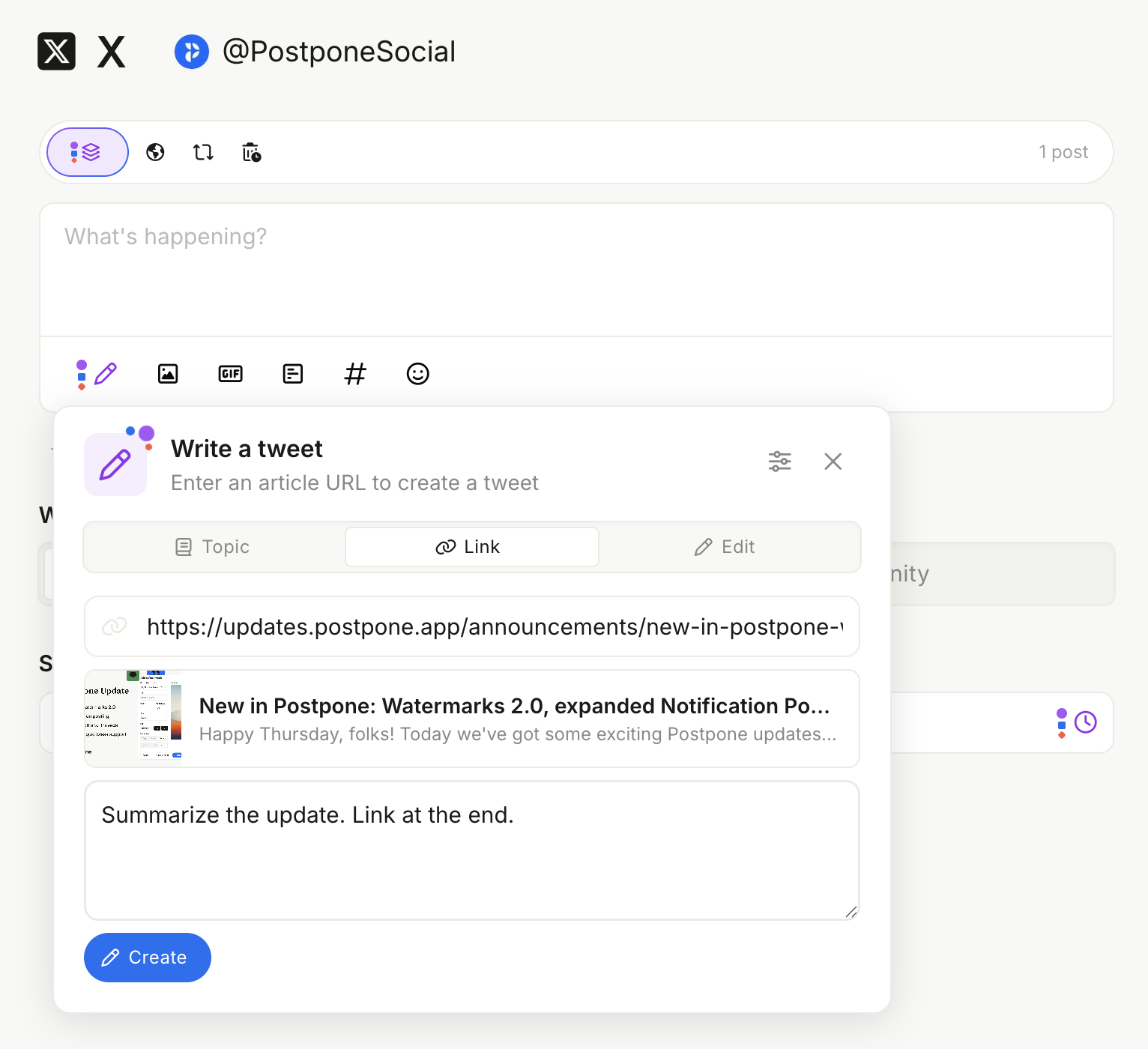1148x1049 pixels.
Task: Click the 'What's happening?' post text area
Action: [576, 270]
